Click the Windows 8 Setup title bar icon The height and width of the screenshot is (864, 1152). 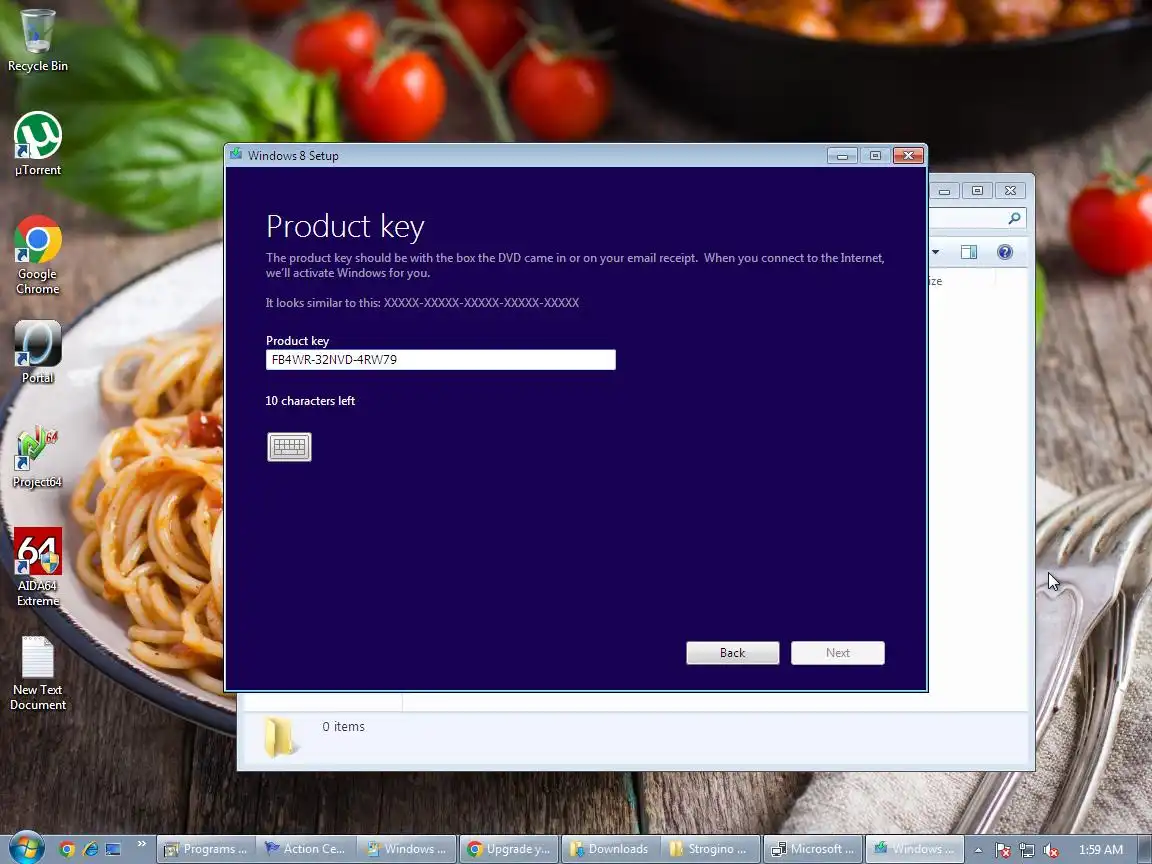236,154
